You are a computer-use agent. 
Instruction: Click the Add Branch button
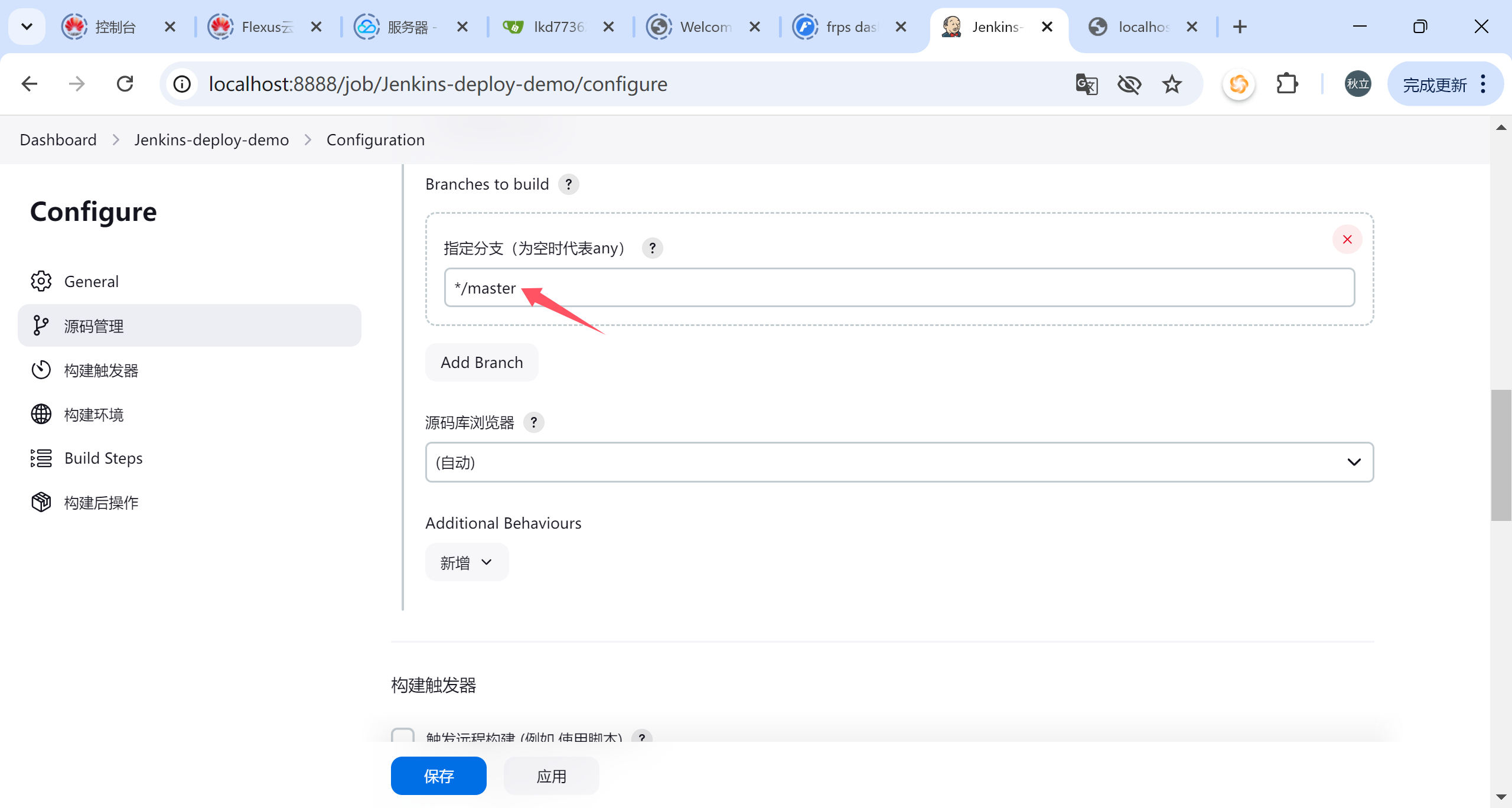[x=481, y=362]
